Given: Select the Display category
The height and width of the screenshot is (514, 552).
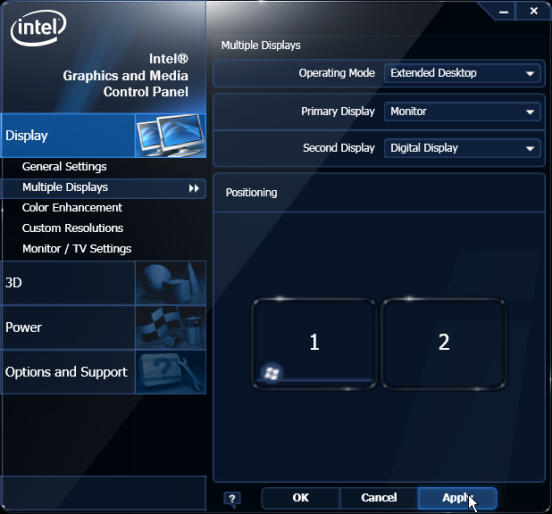Looking at the screenshot, I should [x=103, y=135].
